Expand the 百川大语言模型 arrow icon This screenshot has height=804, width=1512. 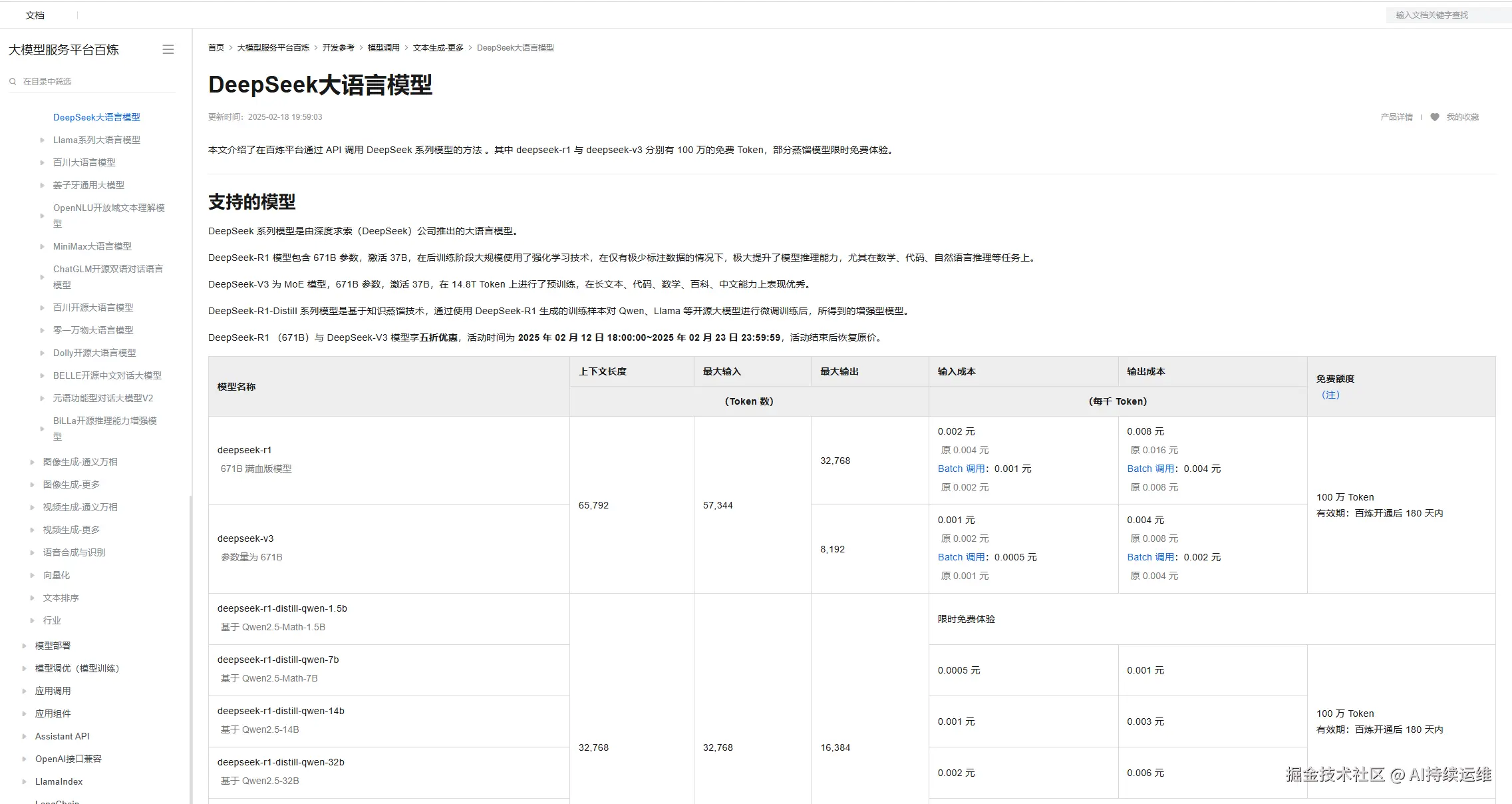point(43,163)
